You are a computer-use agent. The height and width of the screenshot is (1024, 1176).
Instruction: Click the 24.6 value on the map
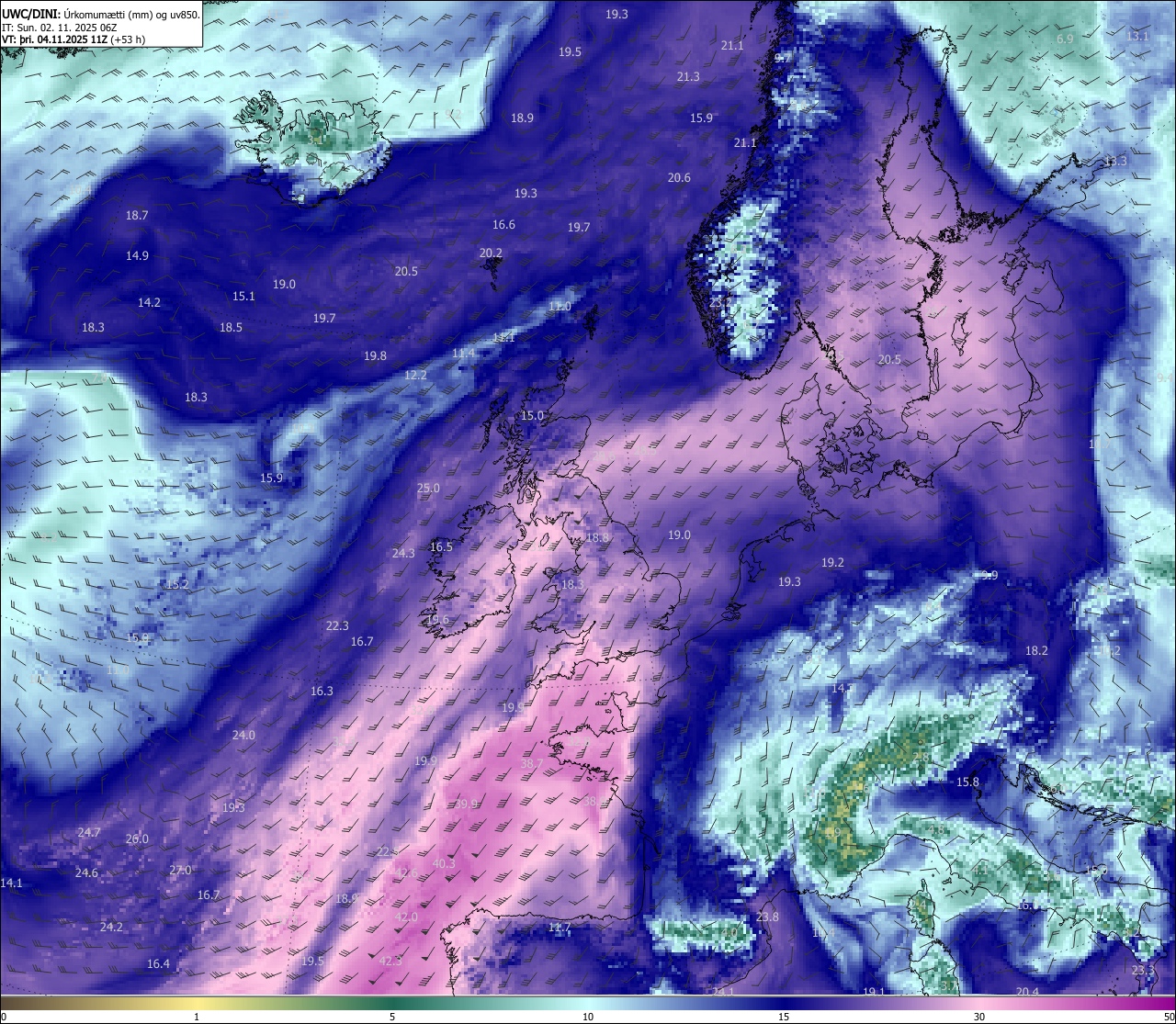(x=86, y=873)
